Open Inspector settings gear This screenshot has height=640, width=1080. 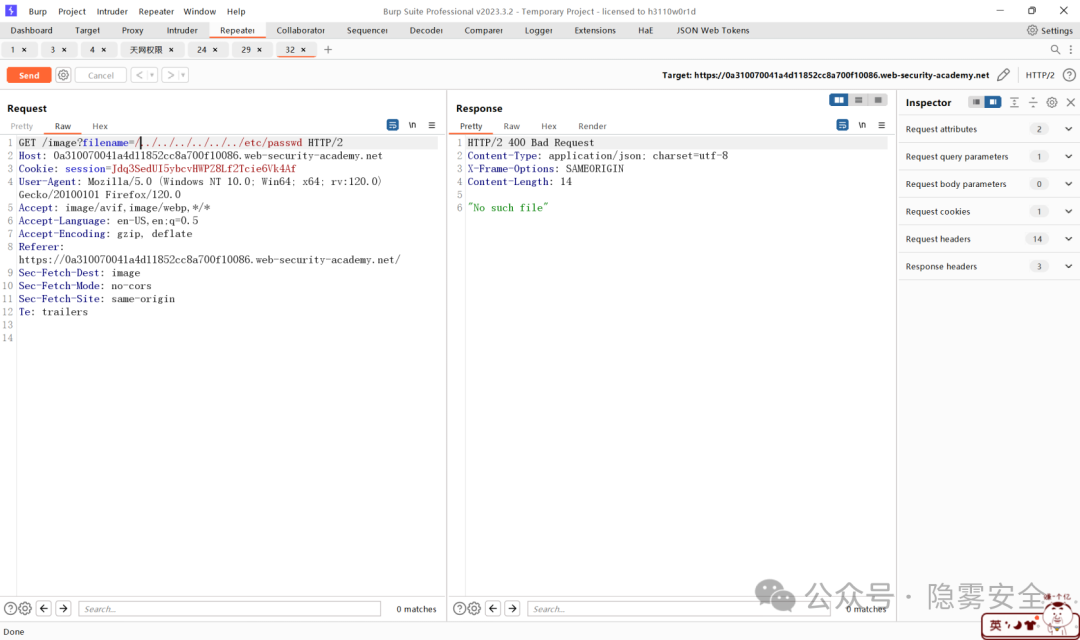(x=1052, y=102)
